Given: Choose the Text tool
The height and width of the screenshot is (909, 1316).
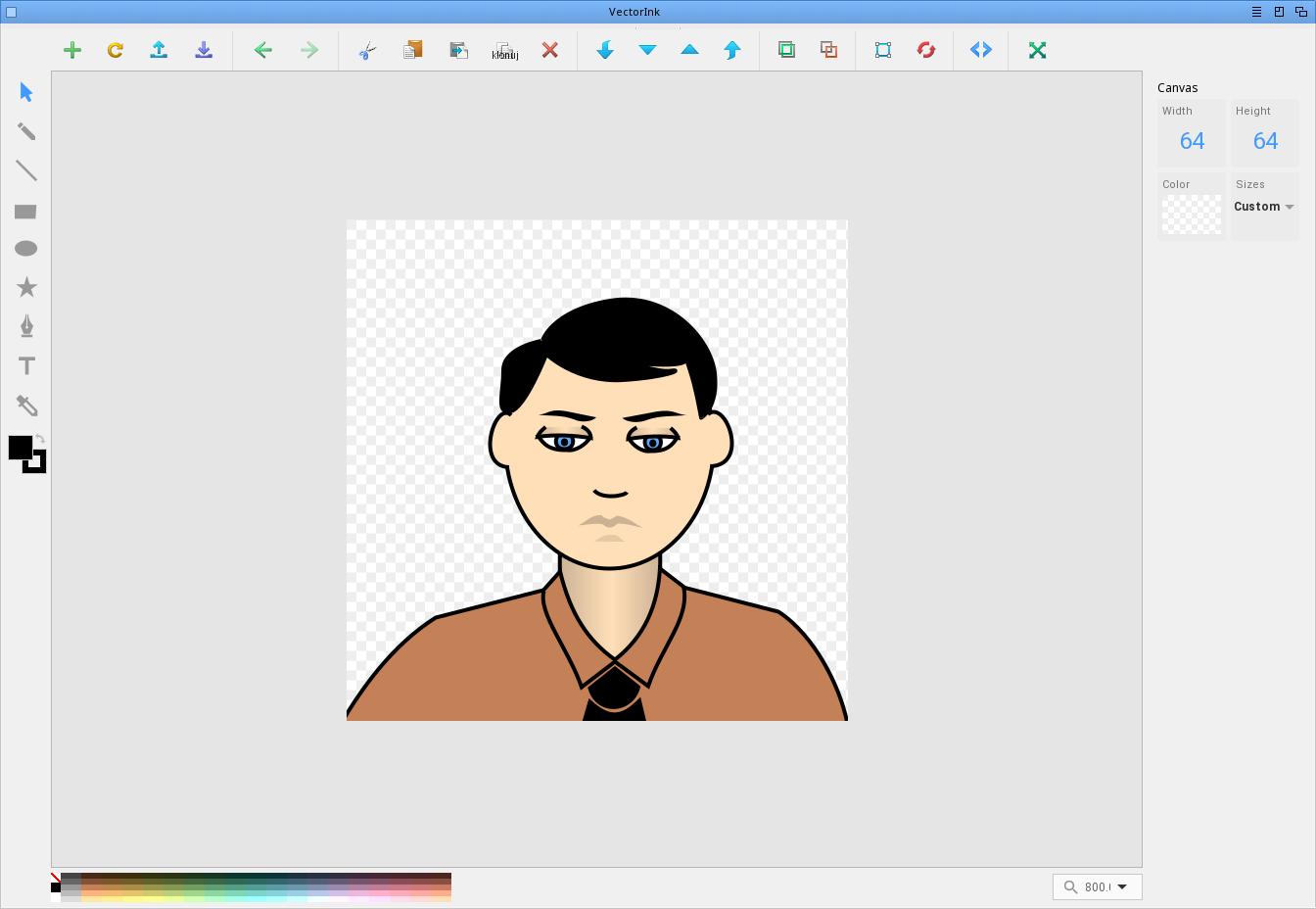Looking at the screenshot, I should coord(26,366).
